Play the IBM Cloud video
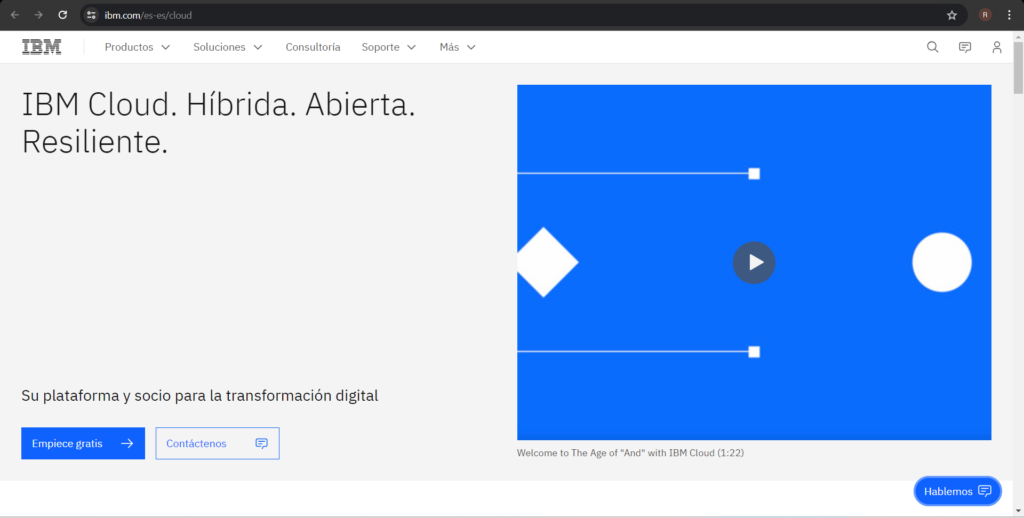 (x=754, y=263)
